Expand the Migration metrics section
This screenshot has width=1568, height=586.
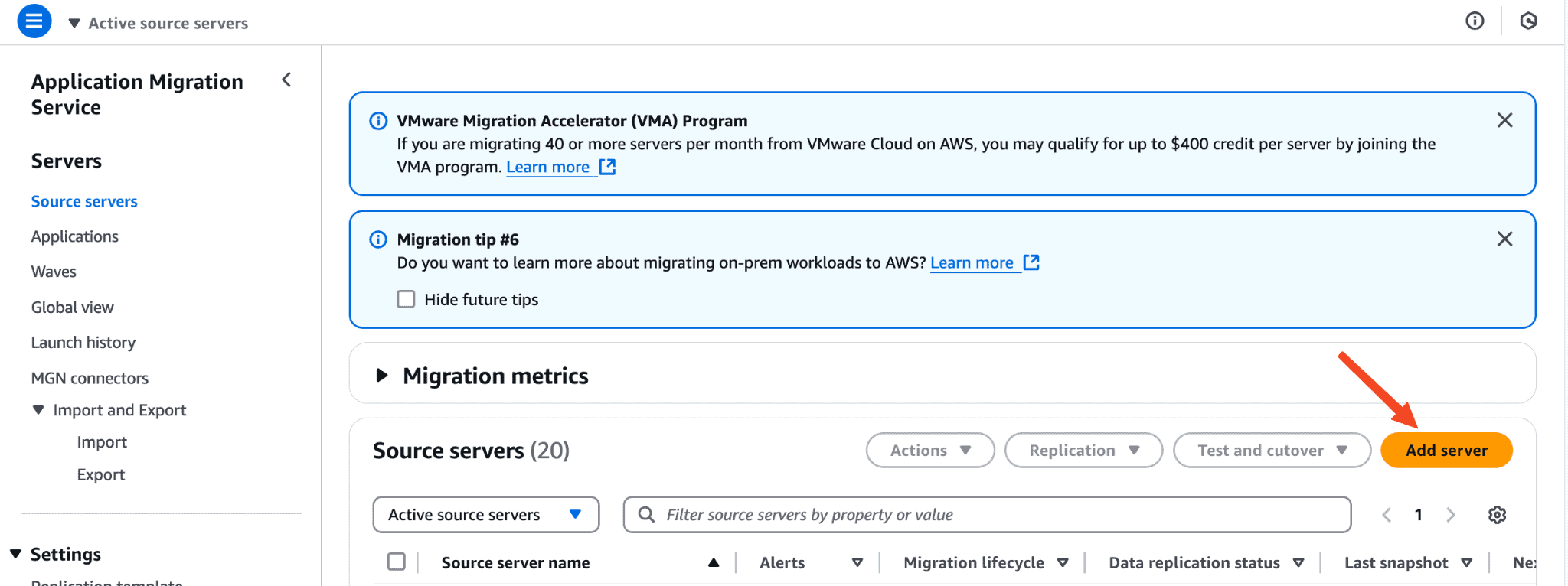(382, 376)
